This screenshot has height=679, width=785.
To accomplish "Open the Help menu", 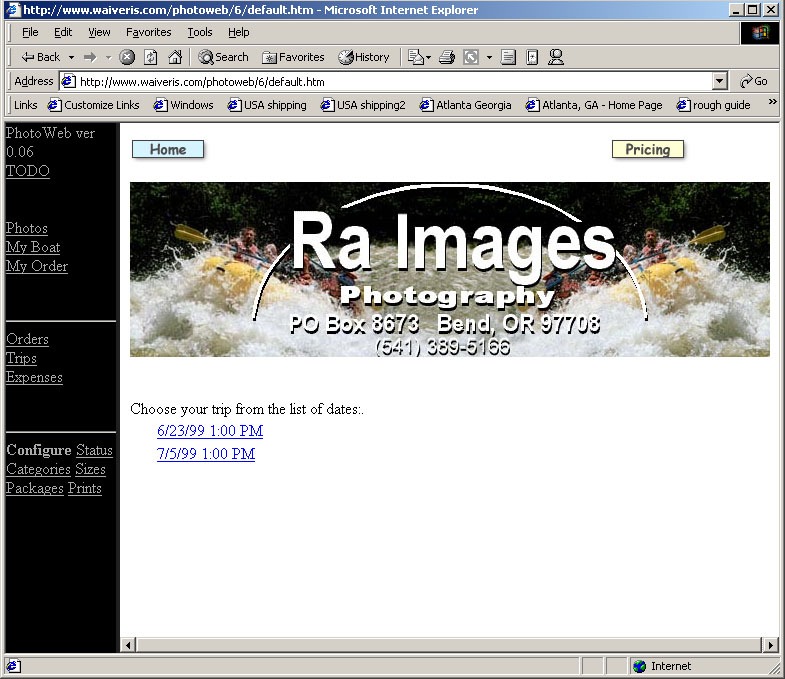I will 238,32.
